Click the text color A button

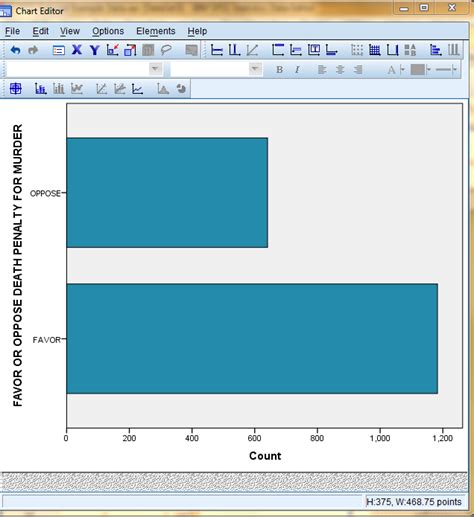click(x=392, y=70)
